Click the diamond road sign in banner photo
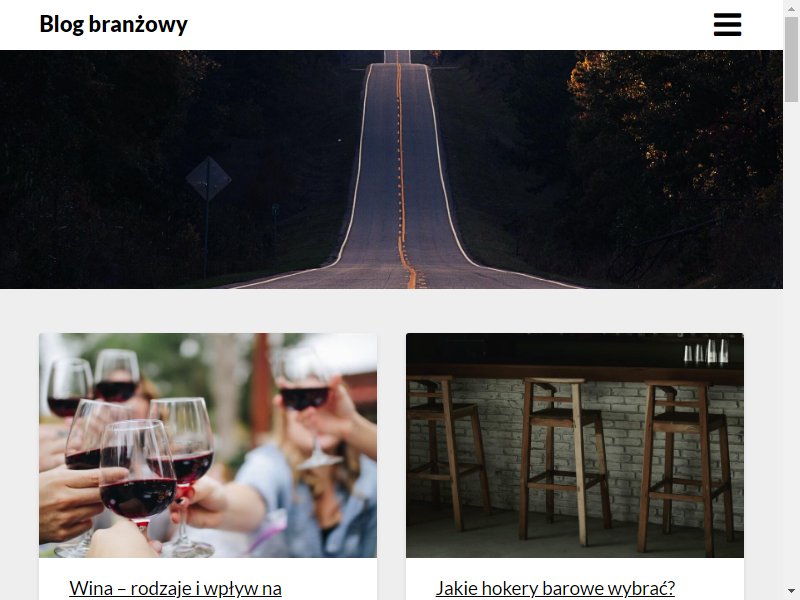800x600 pixels. [x=208, y=179]
